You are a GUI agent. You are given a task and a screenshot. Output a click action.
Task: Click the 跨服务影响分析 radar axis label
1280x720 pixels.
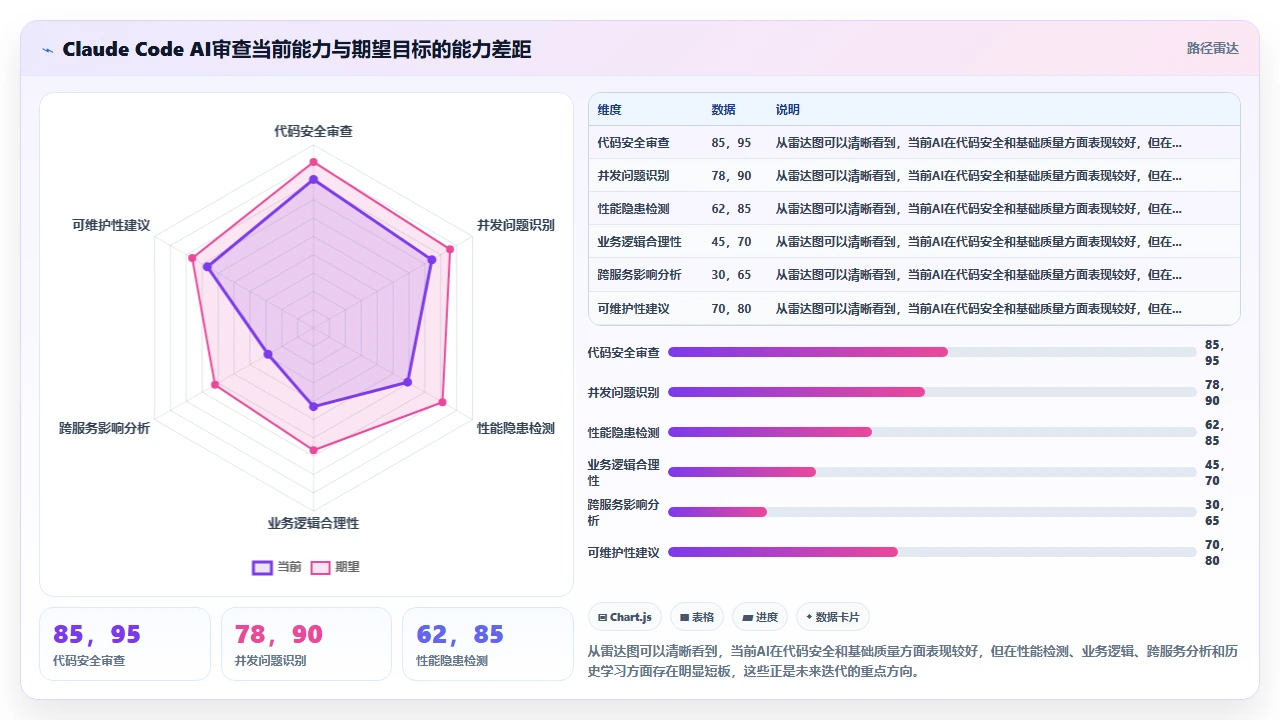coord(105,428)
